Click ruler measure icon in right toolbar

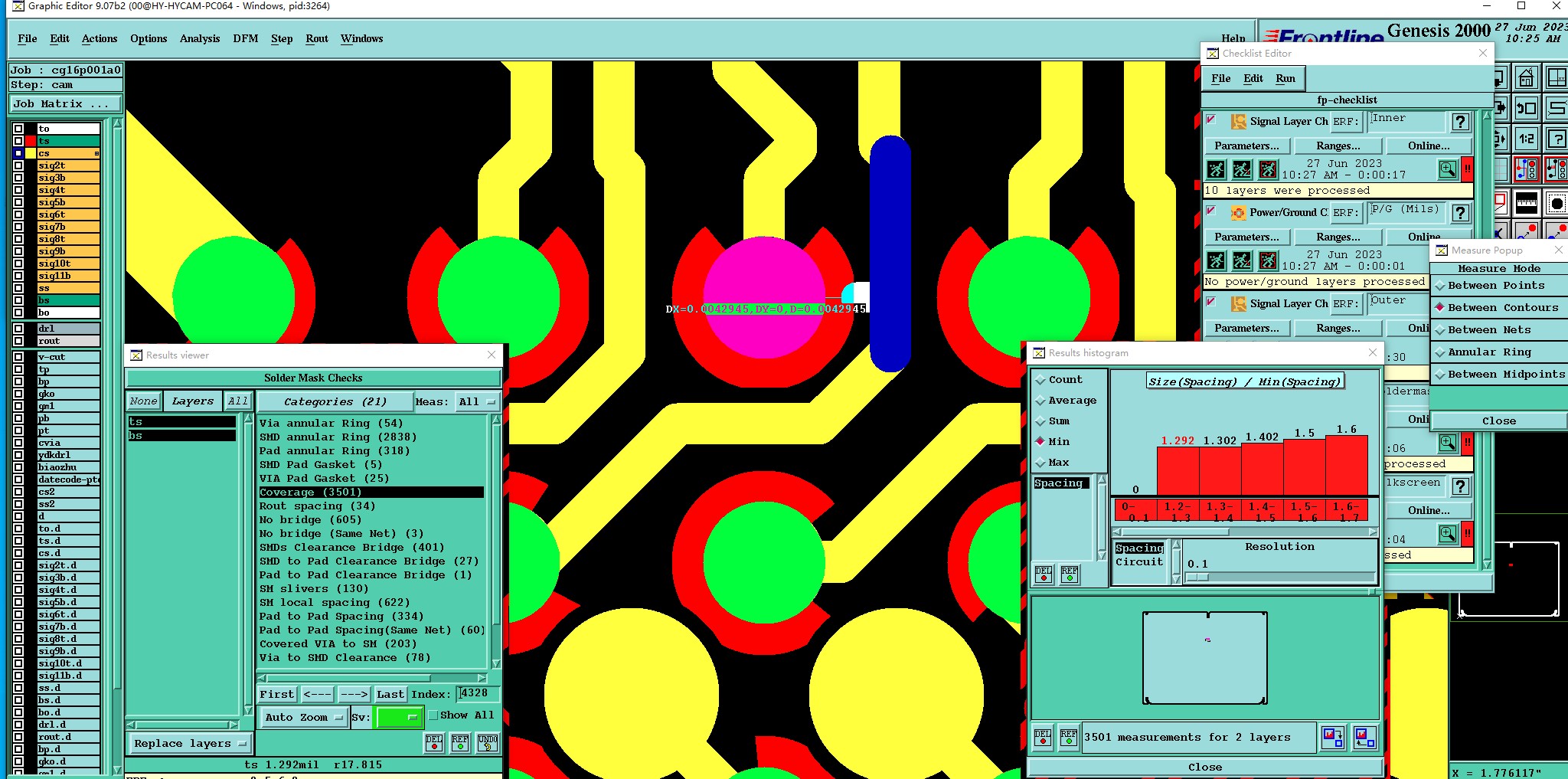pyautogui.click(x=1527, y=204)
